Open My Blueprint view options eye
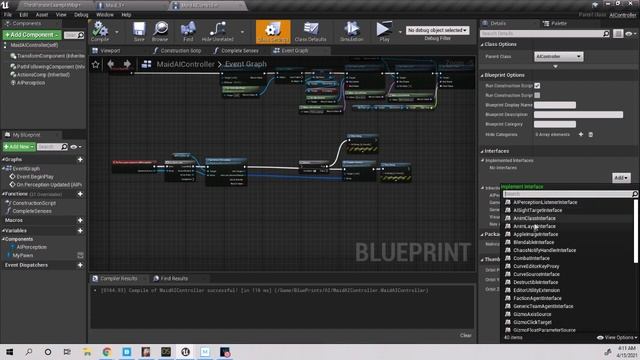This screenshot has height=360, width=640. 76,147
